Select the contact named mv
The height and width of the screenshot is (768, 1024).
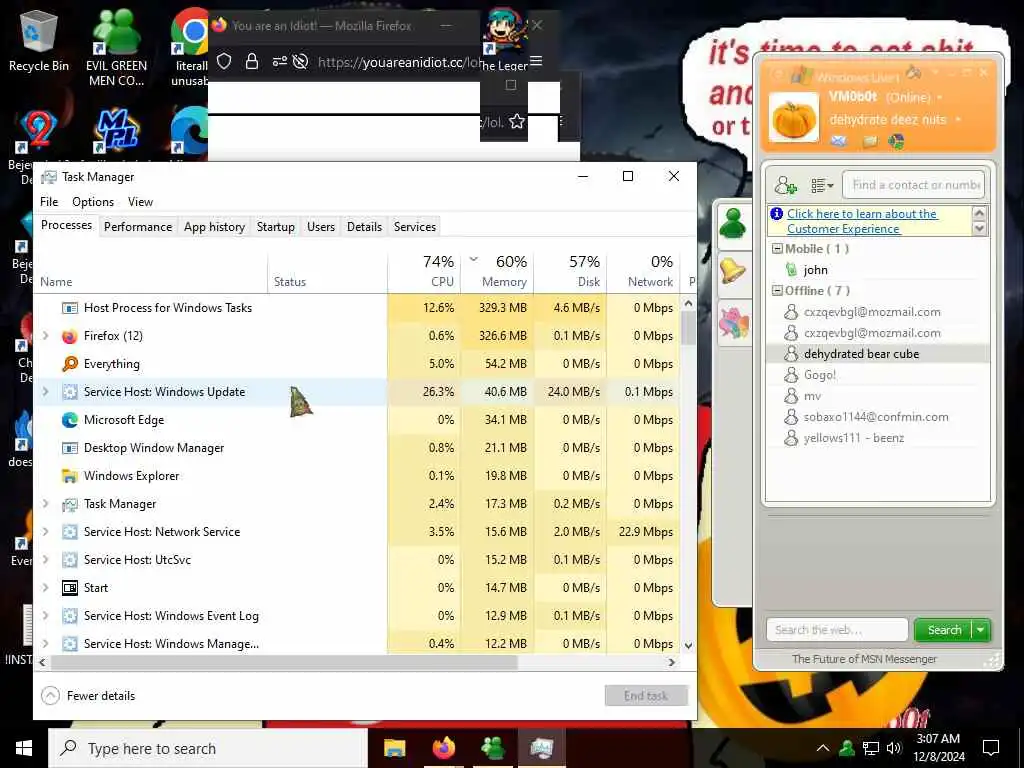coord(812,396)
